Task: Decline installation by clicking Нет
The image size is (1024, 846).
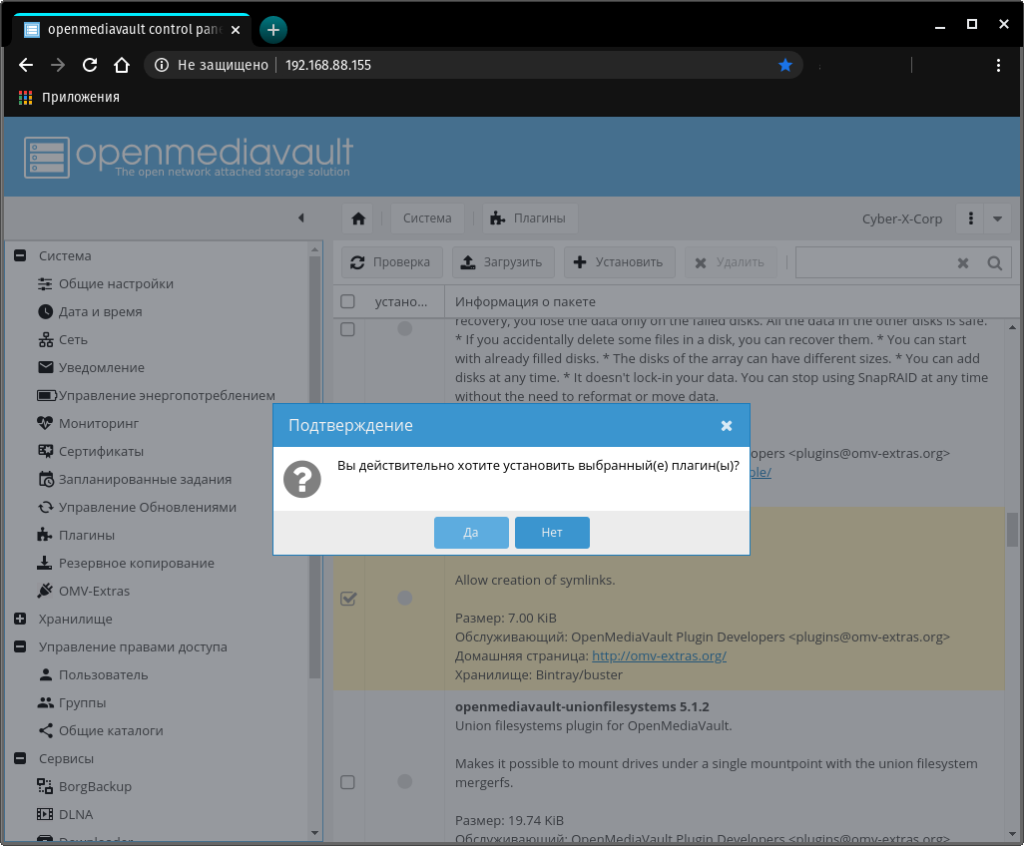Action: [x=552, y=533]
